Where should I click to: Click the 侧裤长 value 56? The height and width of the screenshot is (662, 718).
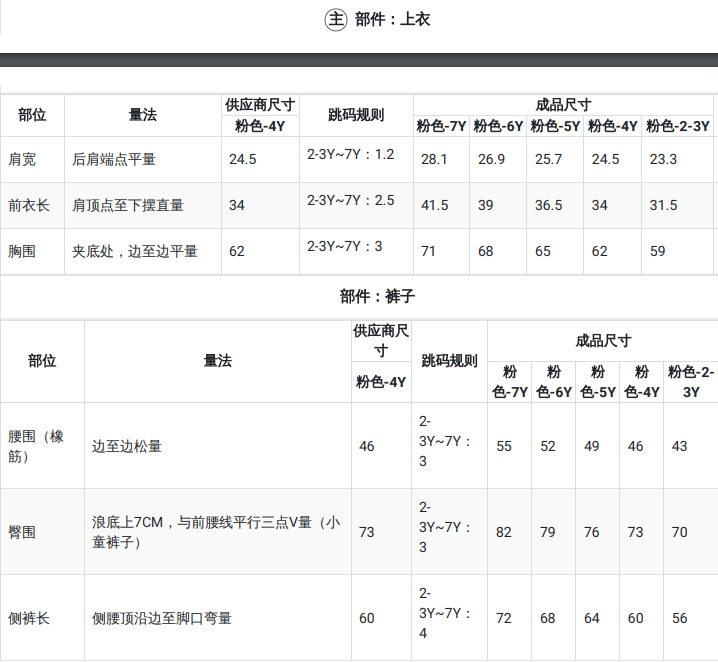point(680,618)
